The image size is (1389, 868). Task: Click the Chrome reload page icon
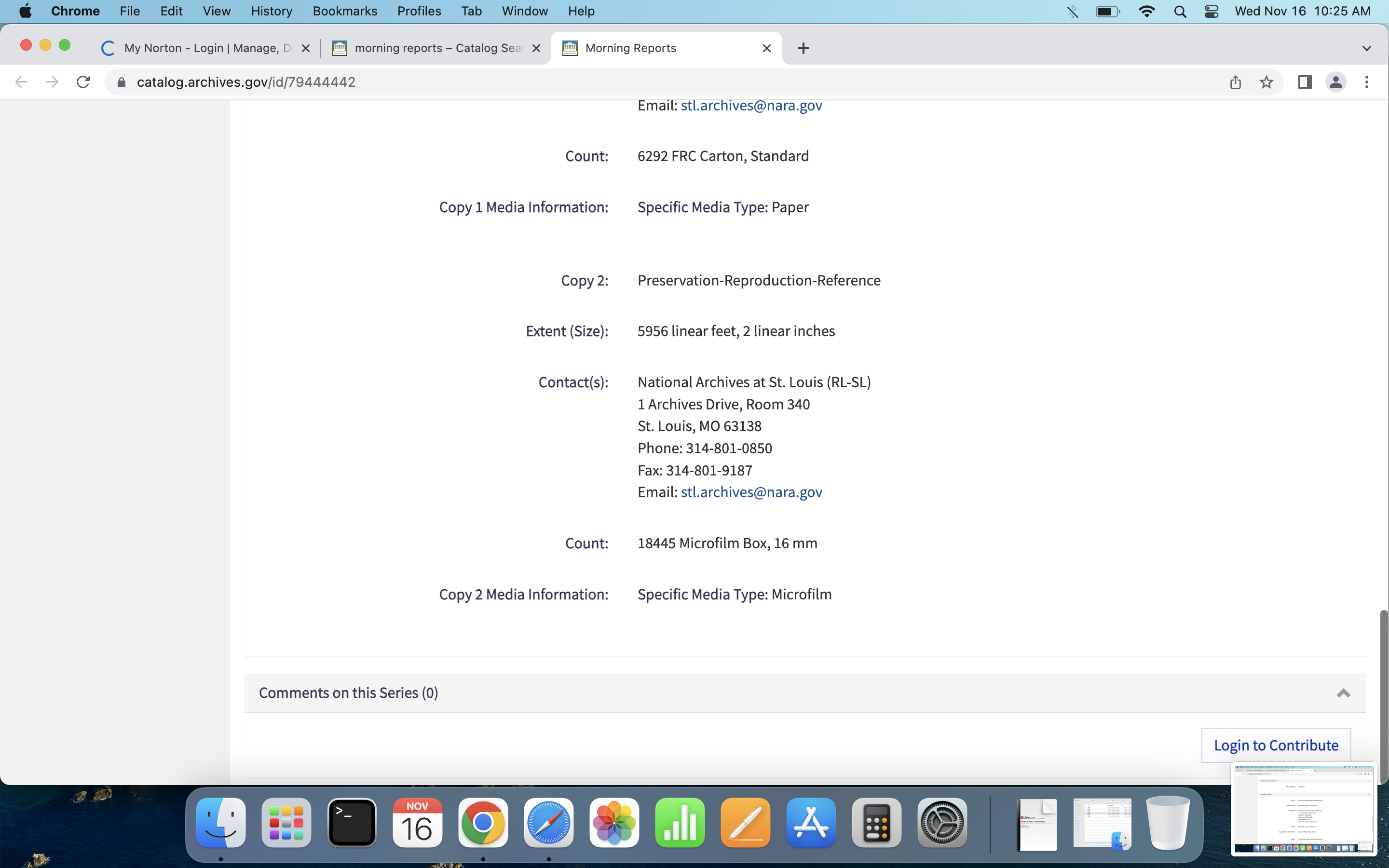pos(83,82)
